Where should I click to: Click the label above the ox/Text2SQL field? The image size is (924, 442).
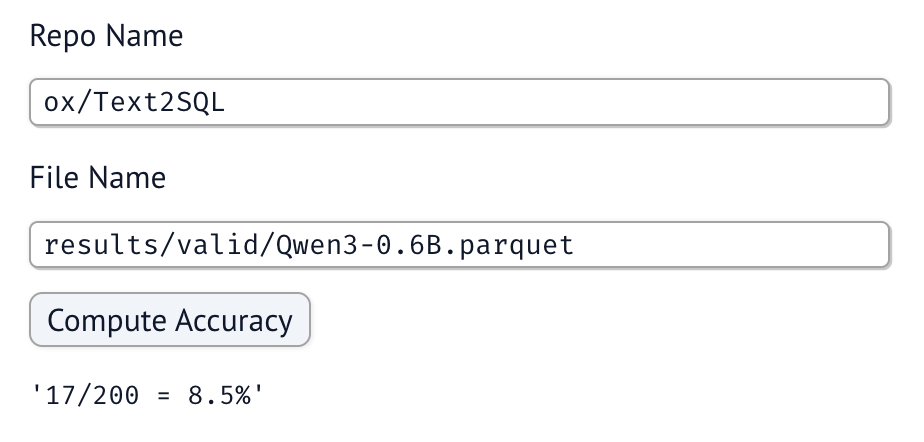coord(106,35)
